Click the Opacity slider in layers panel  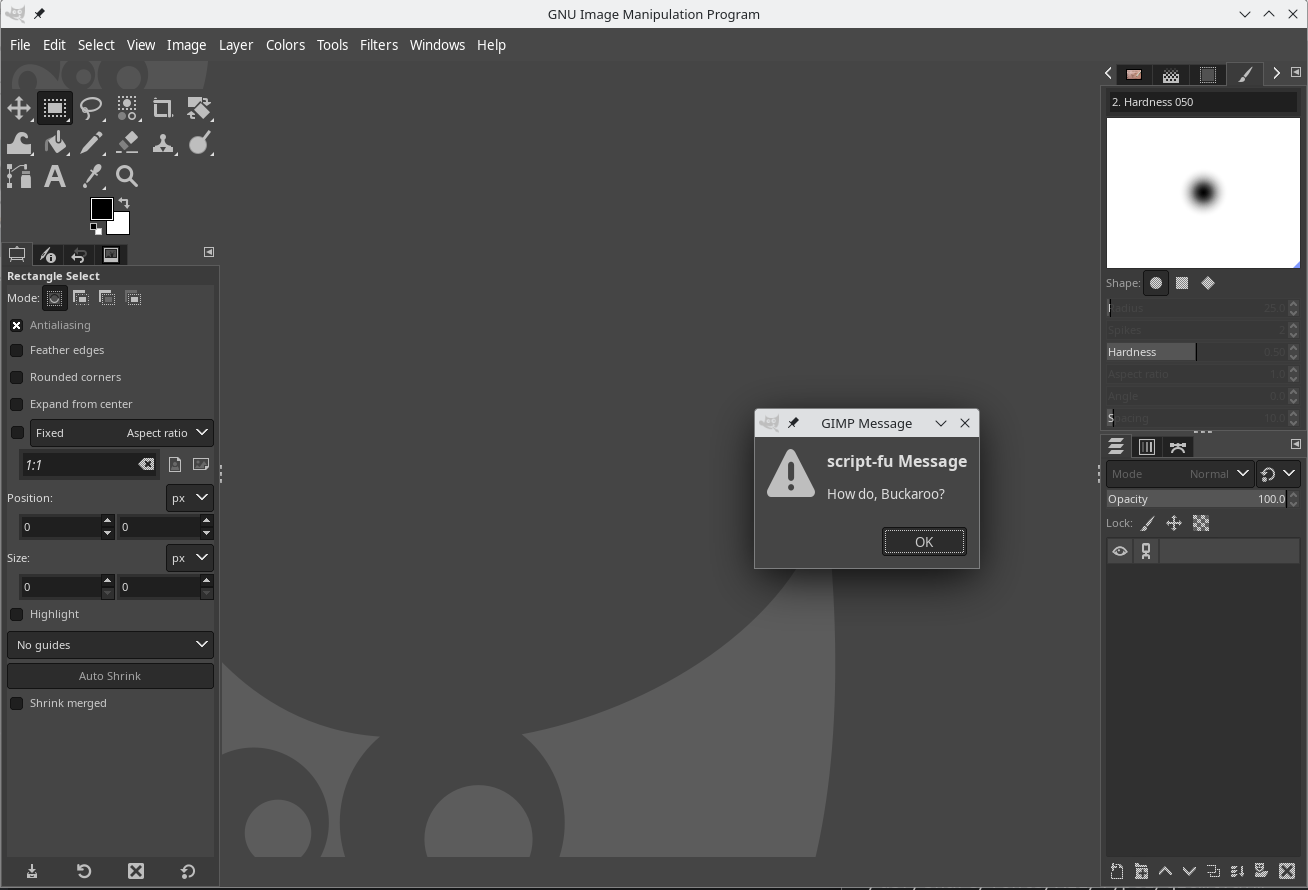tap(1195, 499)
